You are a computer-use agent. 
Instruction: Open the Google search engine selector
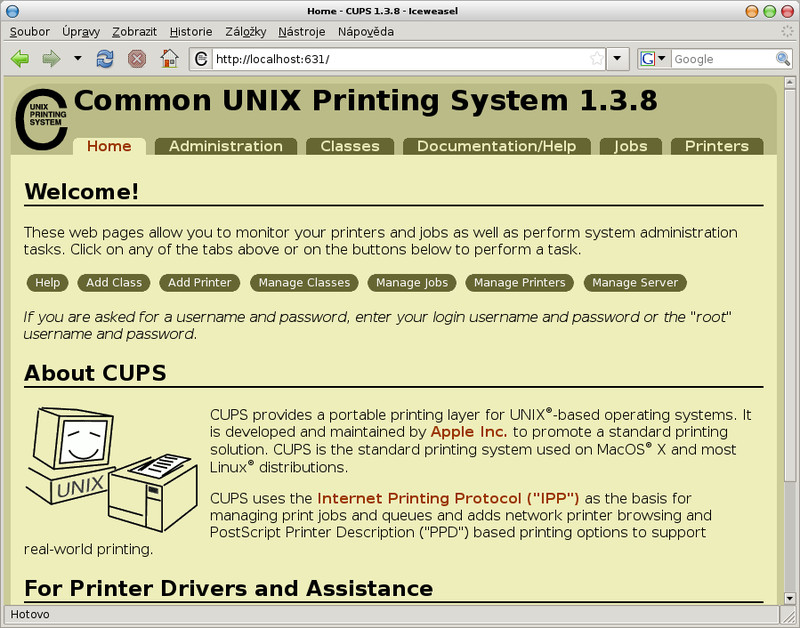coord(654,59)
